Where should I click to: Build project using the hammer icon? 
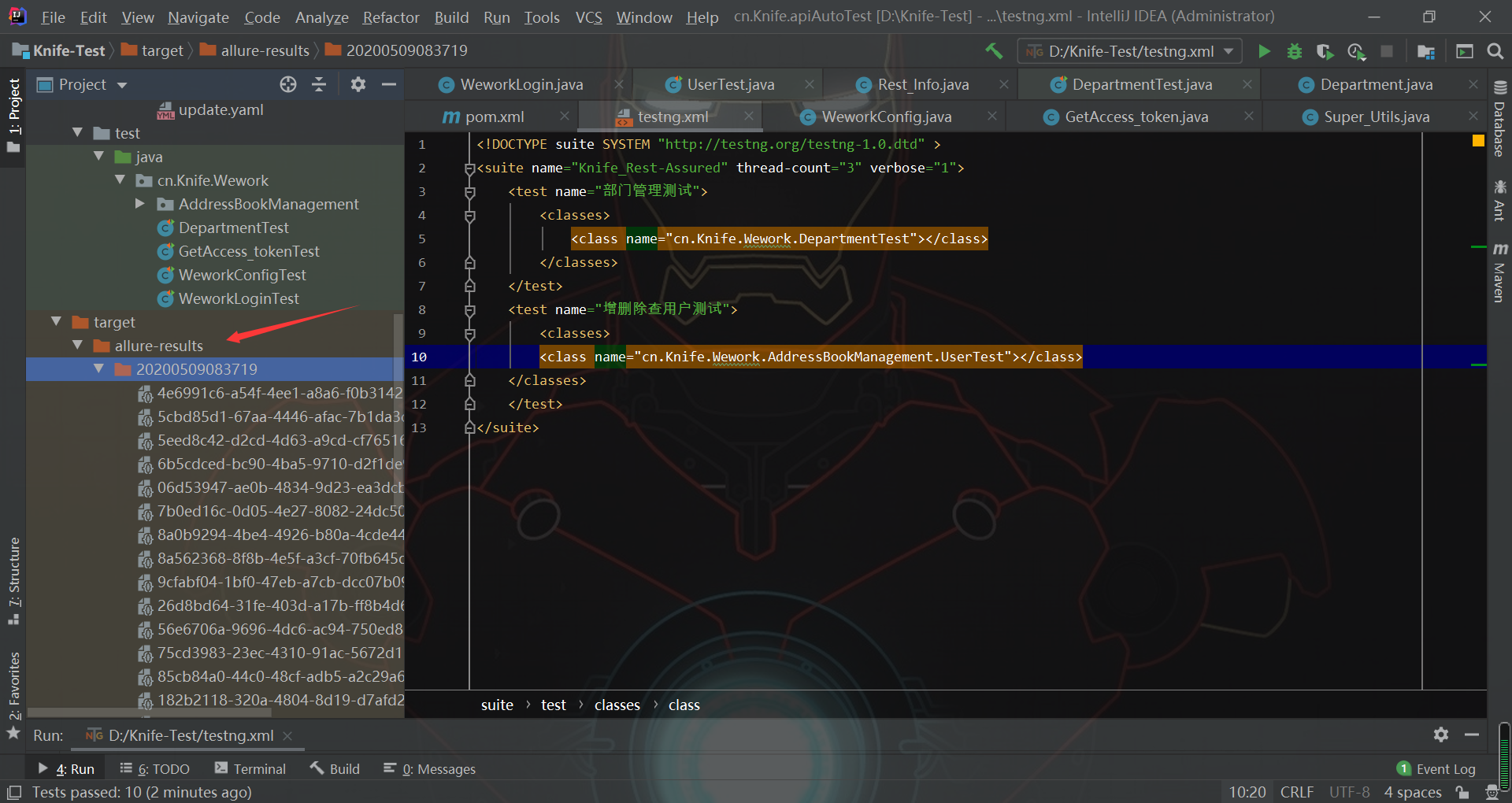[994, 51]
